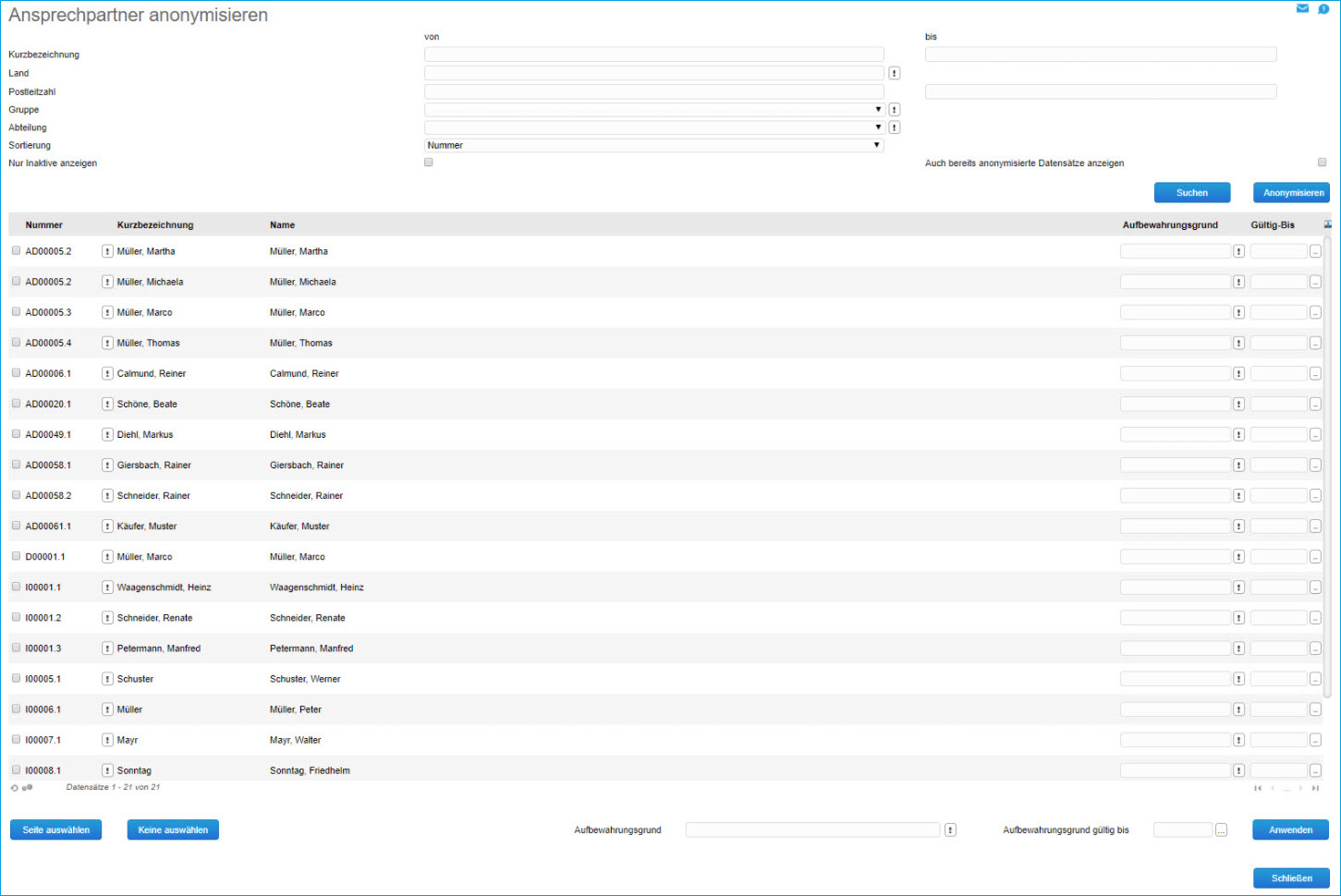Focus Aufbewahrungsgrund gültig bis date field
Viewport: 1341px width, 896px height.
pyautogui.click(x=1183, y=830)
